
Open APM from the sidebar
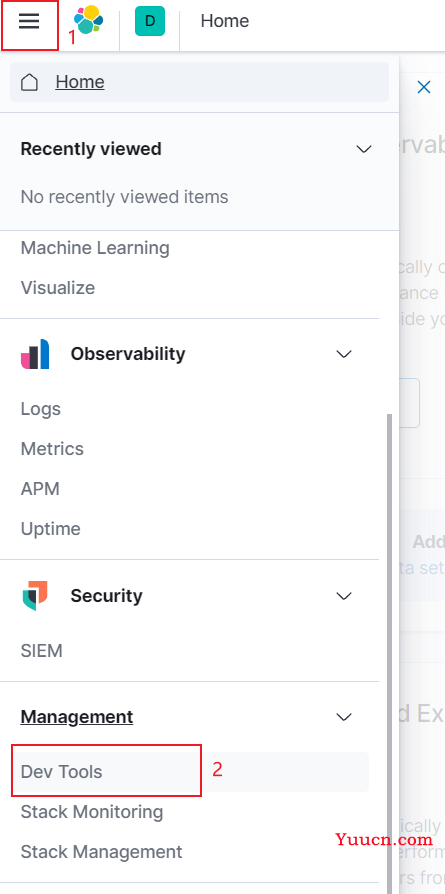coord(40,489)
